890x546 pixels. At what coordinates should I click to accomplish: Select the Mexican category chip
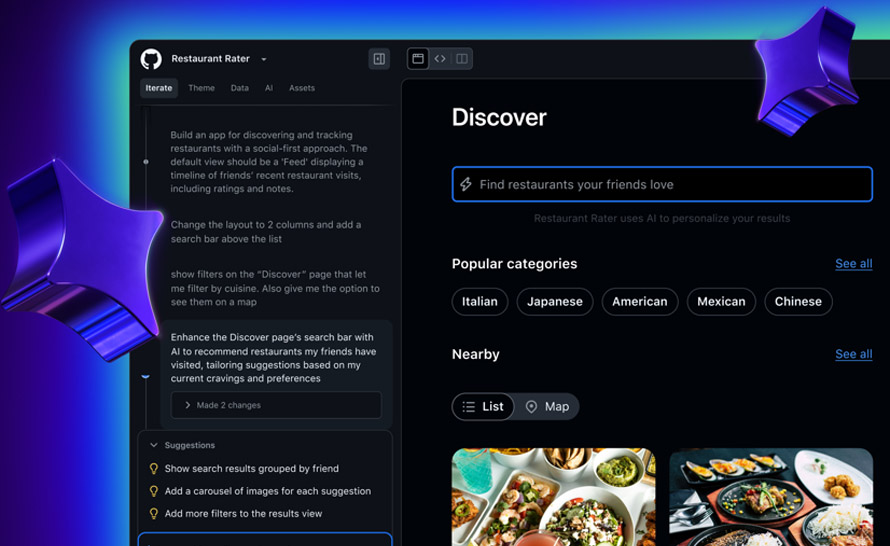tap(721, 301)
